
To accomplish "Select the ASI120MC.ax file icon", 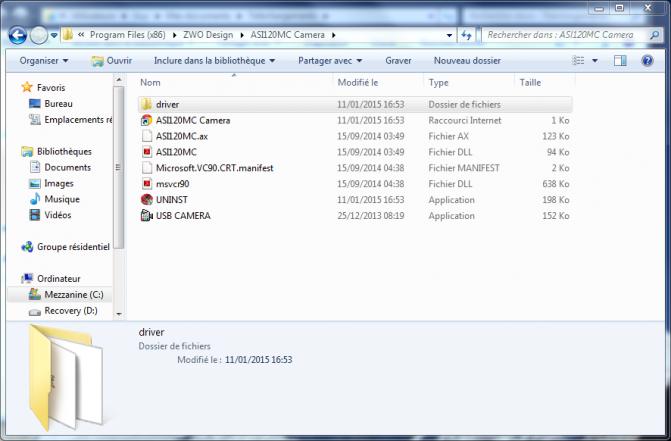I will click(147, 136).
